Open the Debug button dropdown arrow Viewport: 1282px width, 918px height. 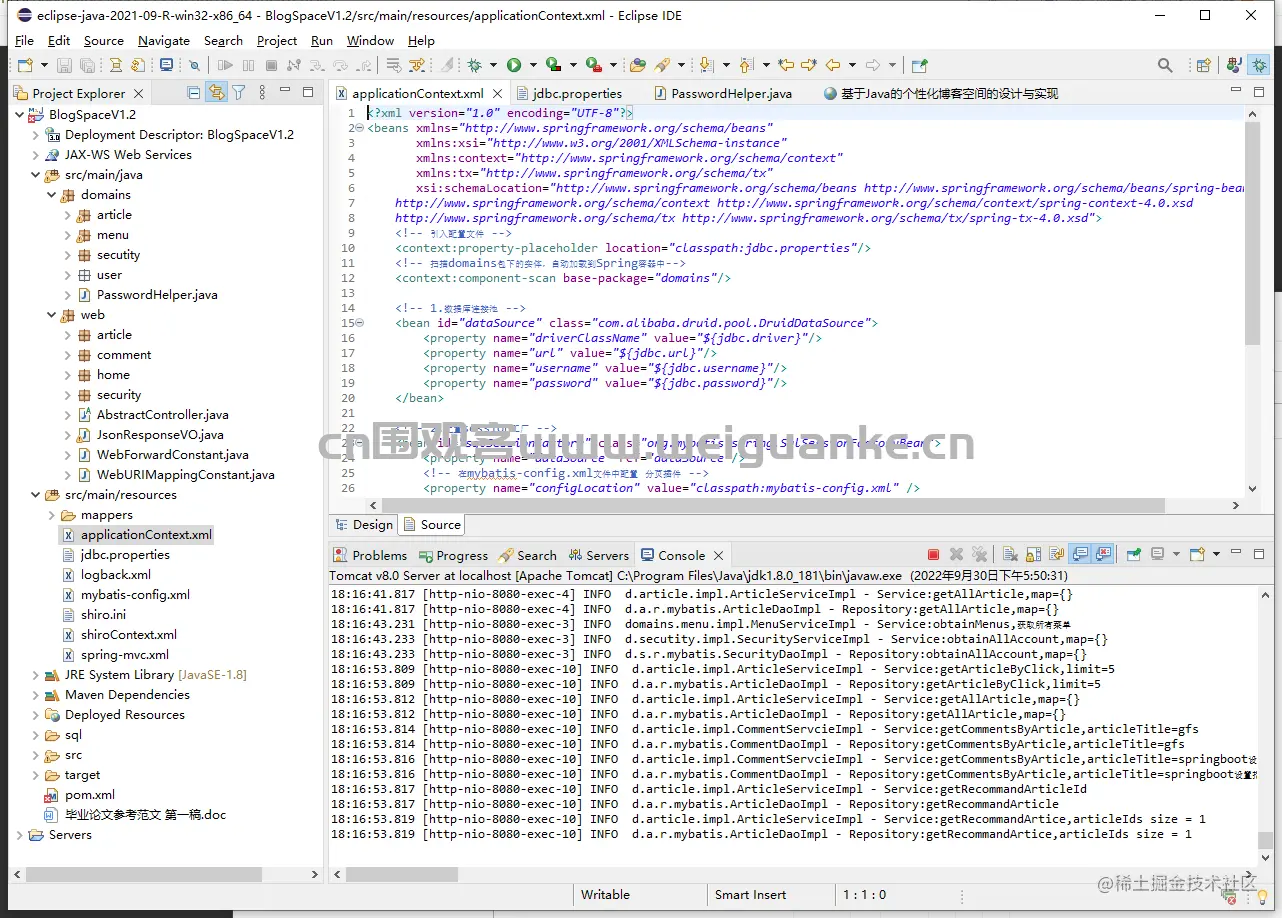point(494,66)
